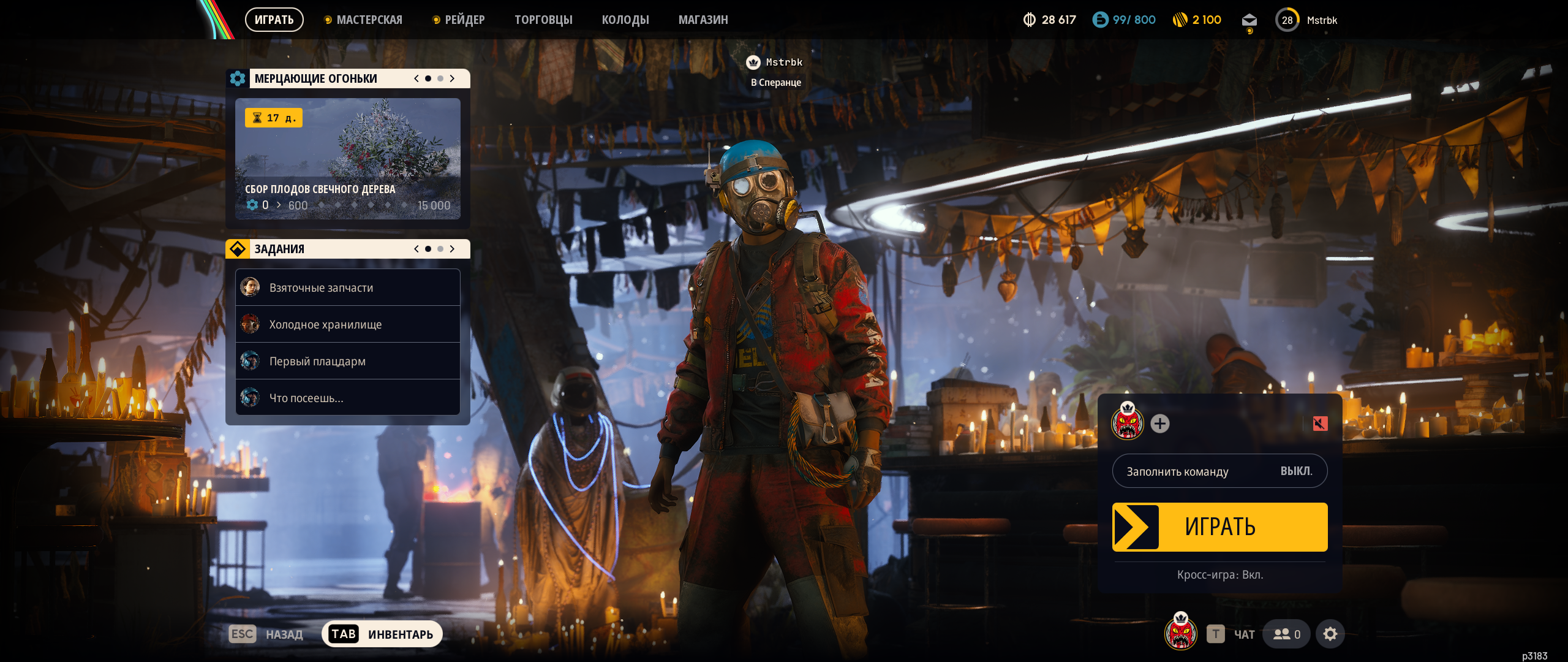Open the mail inbox icon
The image size is (1568, 662).
1249,20
